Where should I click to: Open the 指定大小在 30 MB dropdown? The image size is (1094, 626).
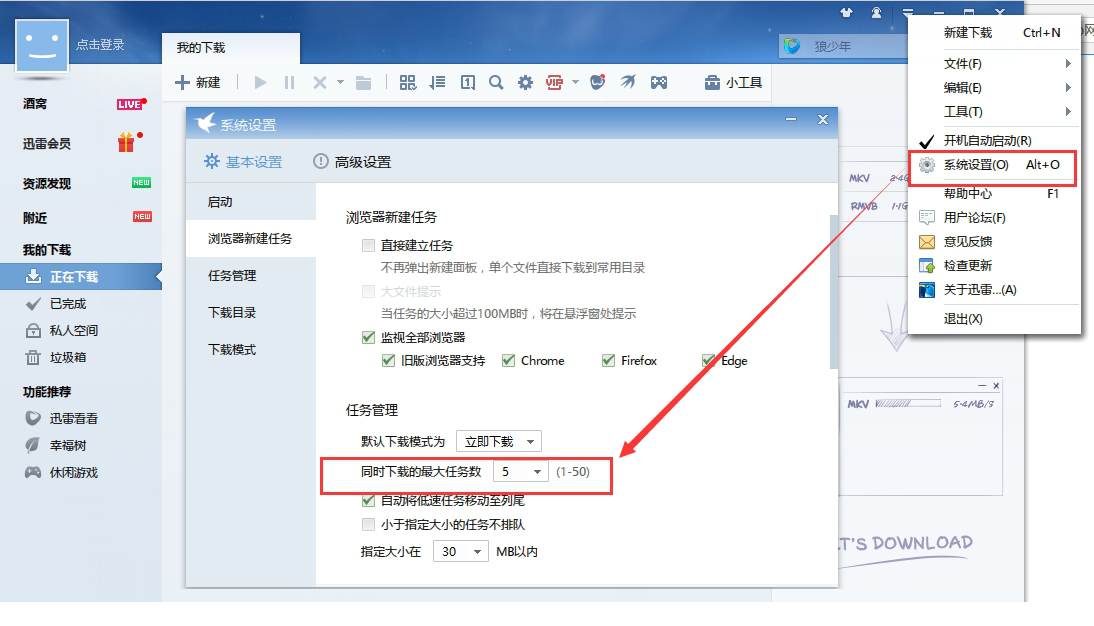pyautogui.click(x=460, y=552)
